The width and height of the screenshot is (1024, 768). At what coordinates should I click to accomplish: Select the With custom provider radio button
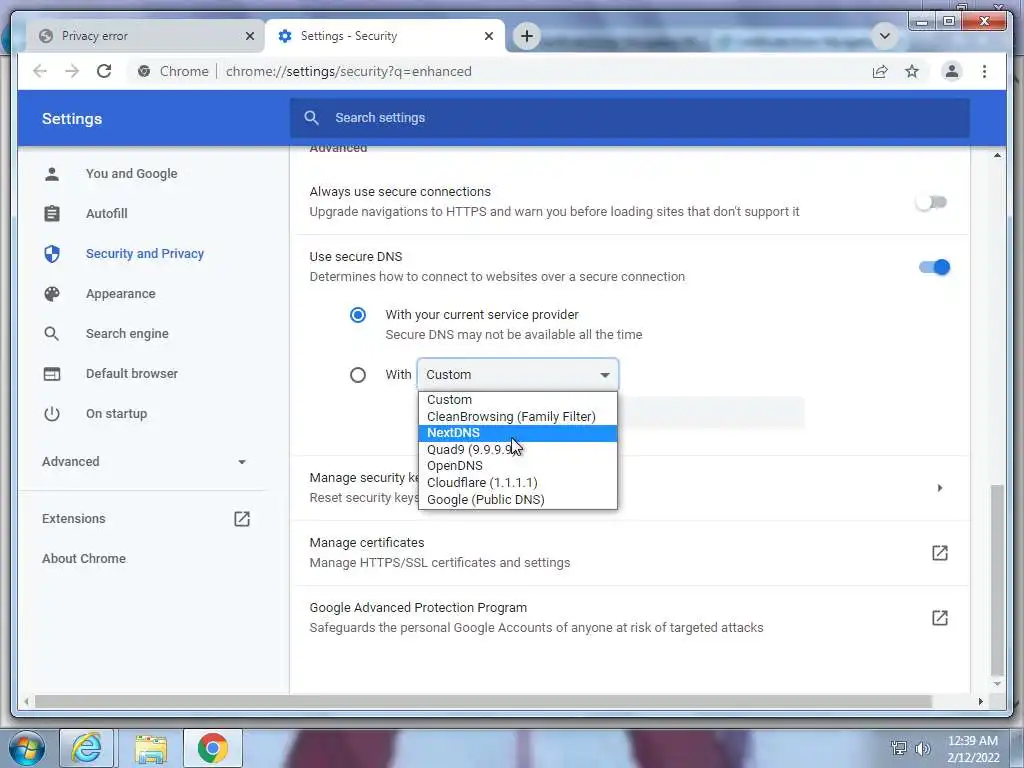point(358,375)
